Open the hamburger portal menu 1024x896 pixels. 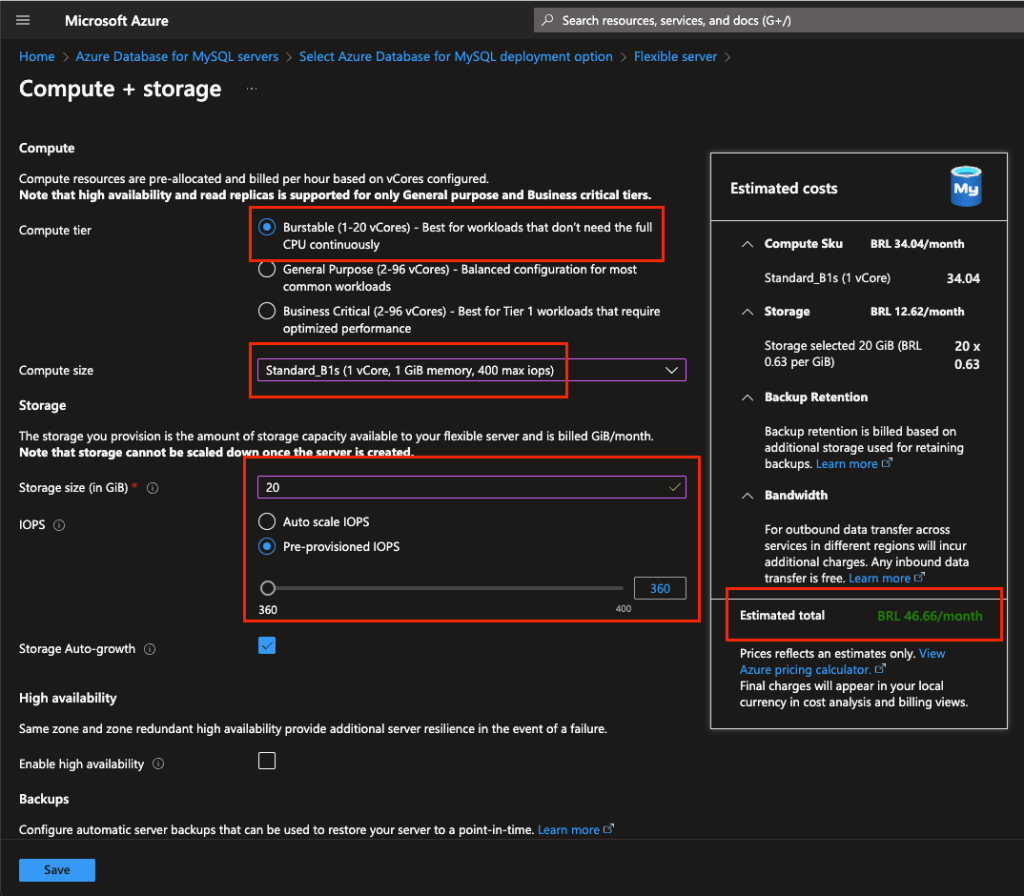coord(23,20)
